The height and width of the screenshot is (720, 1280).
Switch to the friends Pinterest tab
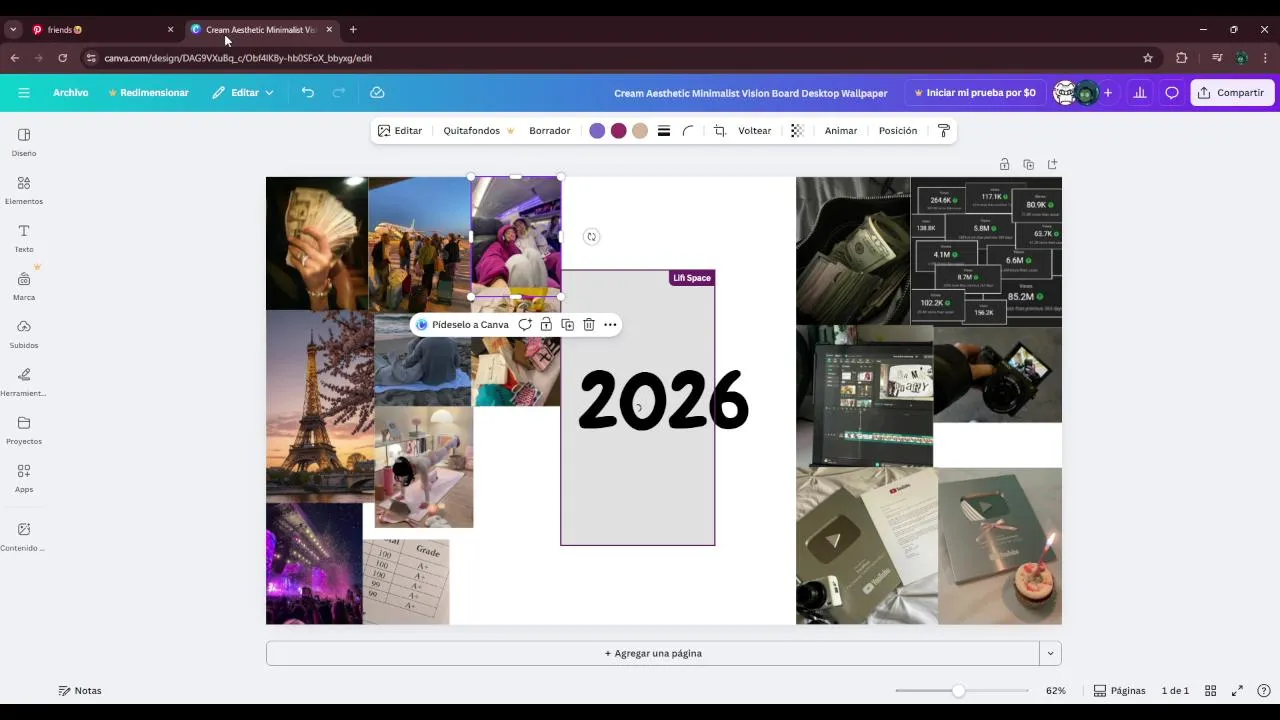100,29
